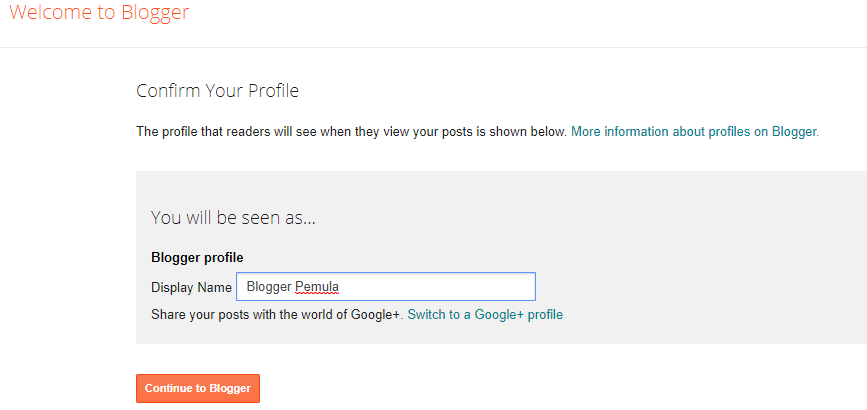Viewport: 867px width, 410px height.
Task: Switch to a Google+ profile
Action: [485, 314]
